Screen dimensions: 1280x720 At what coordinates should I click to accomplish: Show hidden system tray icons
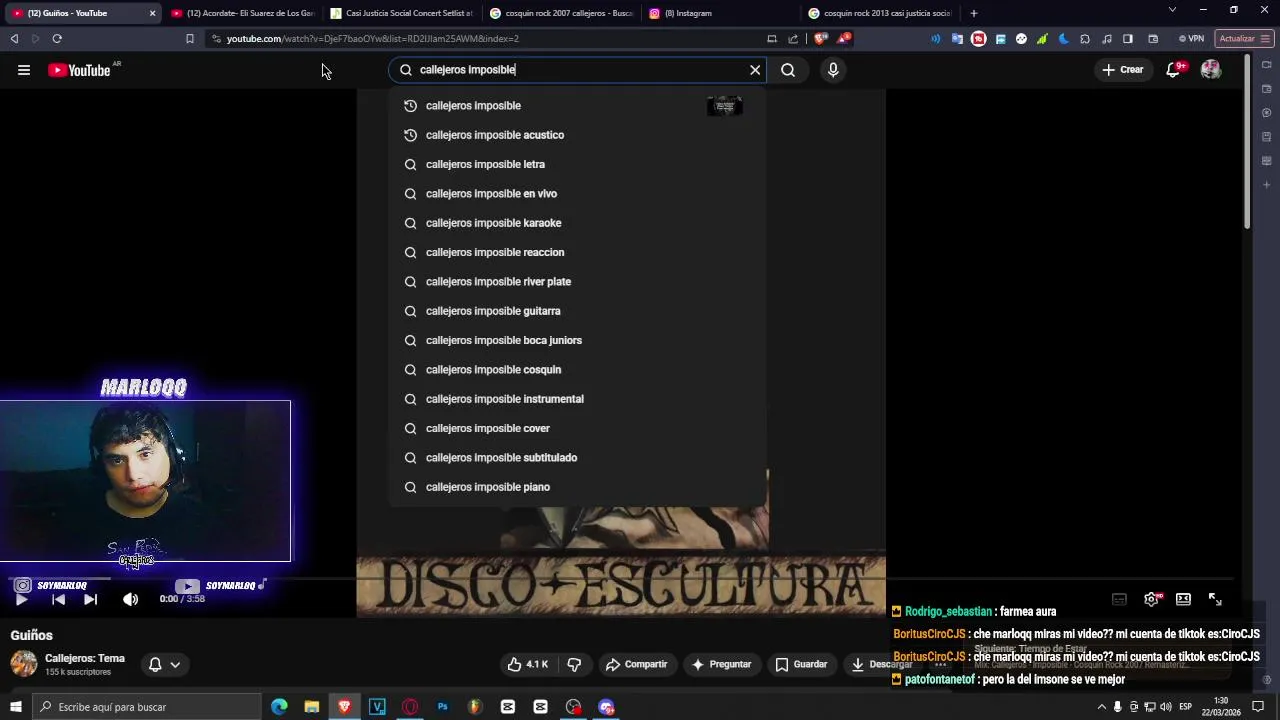[x=1102, y=707]
